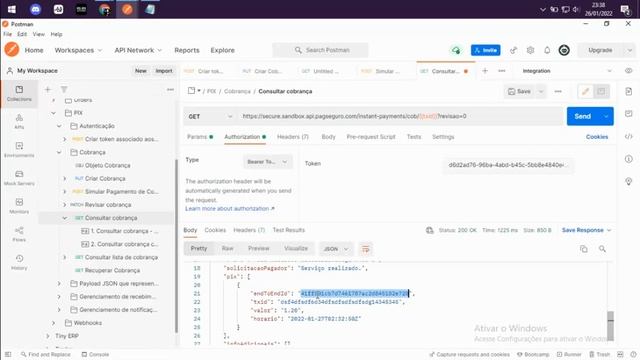The height and width of the screenshot is (360, 640).
Task: Collapse the Autenticação folder
Action: pyautogui.click(x=59, y=126)
